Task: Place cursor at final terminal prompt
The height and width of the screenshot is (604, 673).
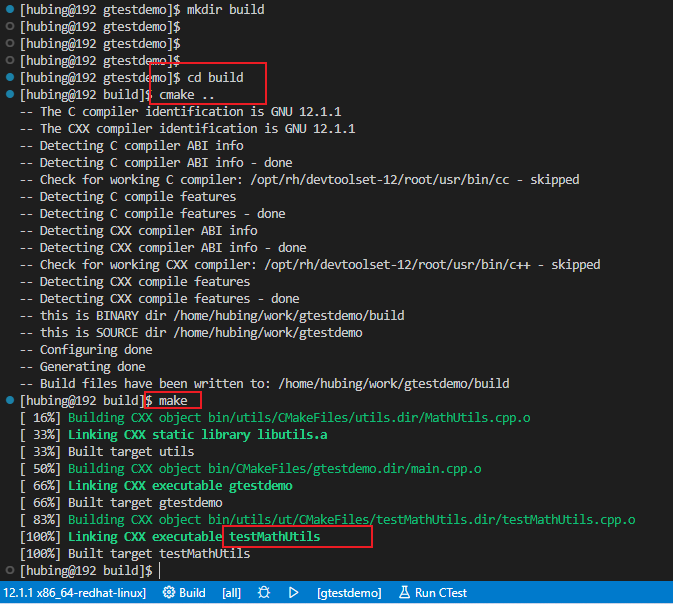Action: coord(160,571)
